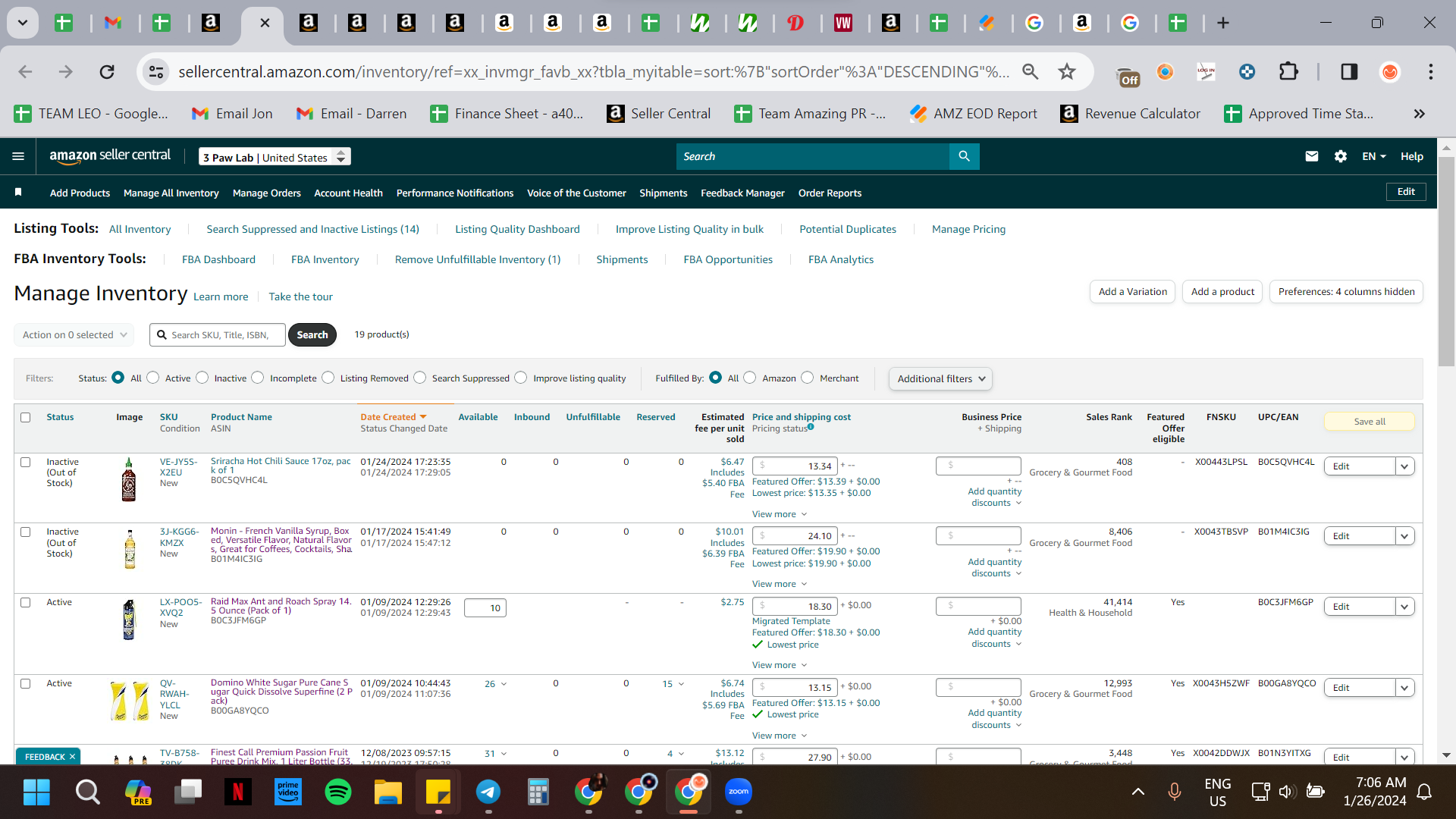Show more bookmarks with the chevron icon
The width and height of the screenshot is (1456, 819).
click(x=1420, y=114)
